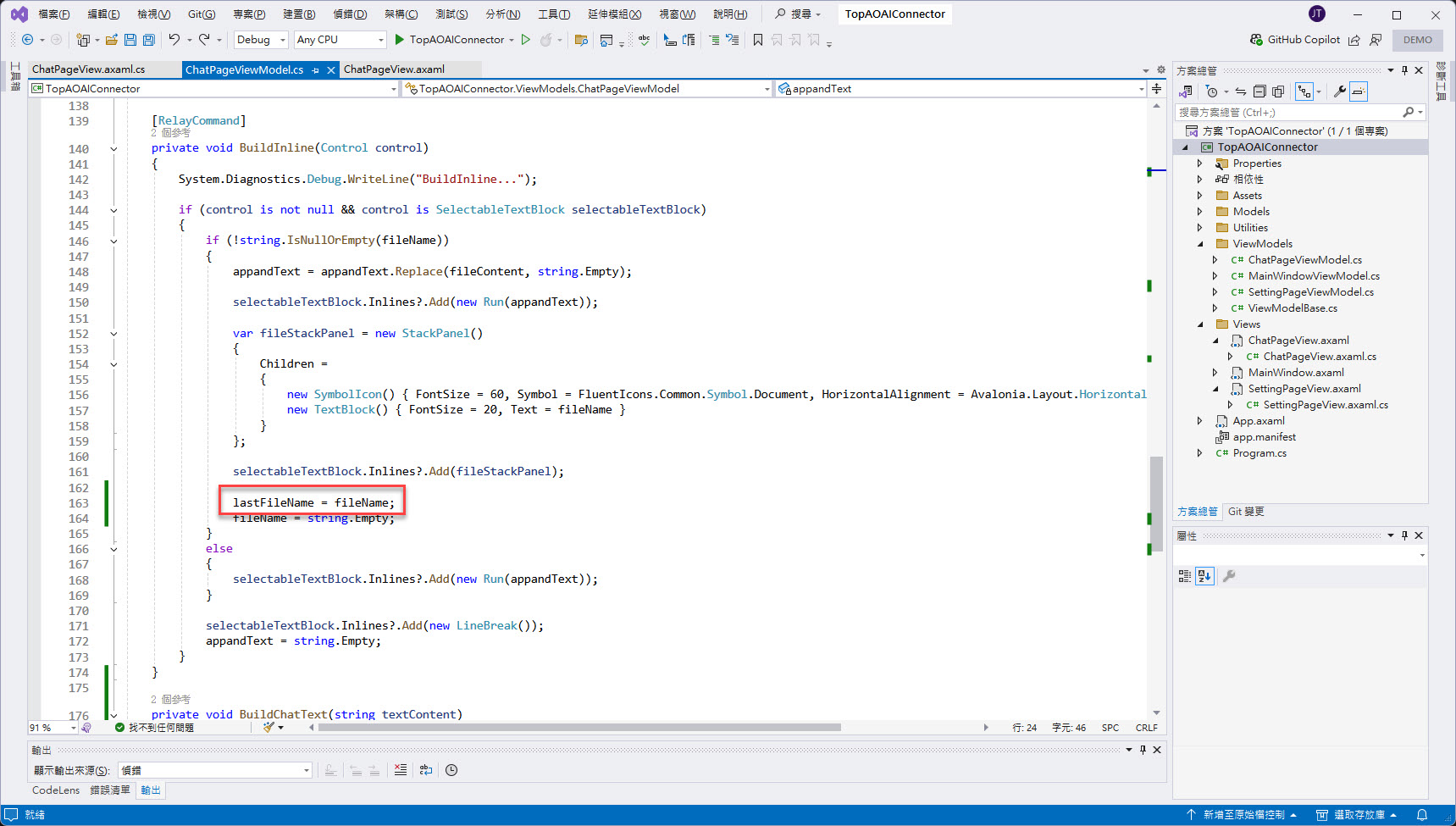Toggle Show All Files in Solution Explorer
1456x826 pixels.
[1278, 91]
